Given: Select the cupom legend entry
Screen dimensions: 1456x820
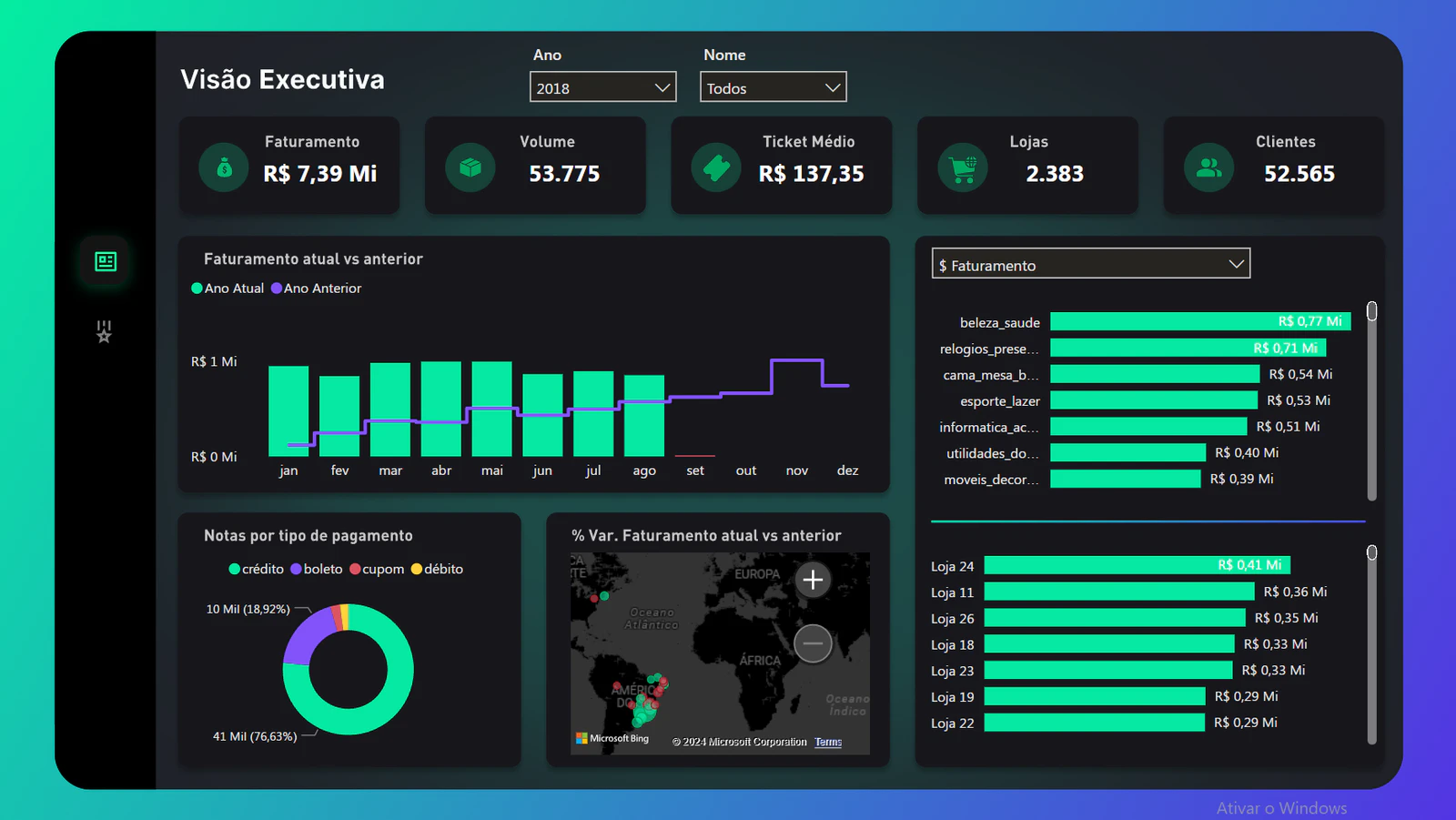Looking at the screenshot, I should 377,569.
